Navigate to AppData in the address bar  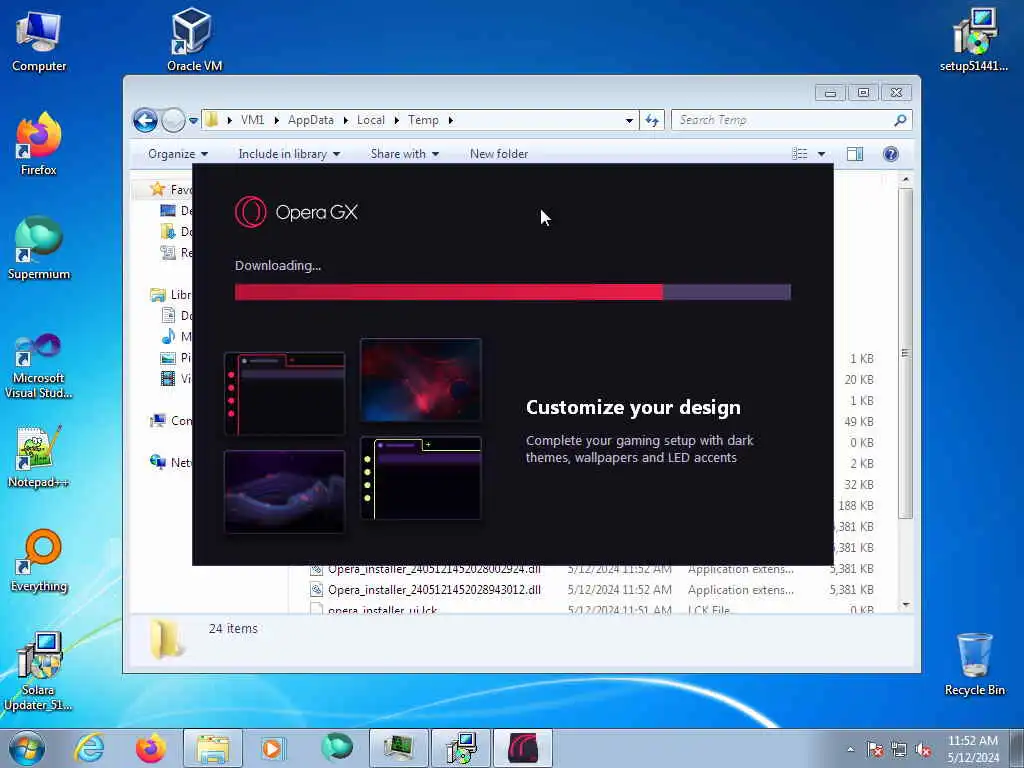(x=311, y=120)
